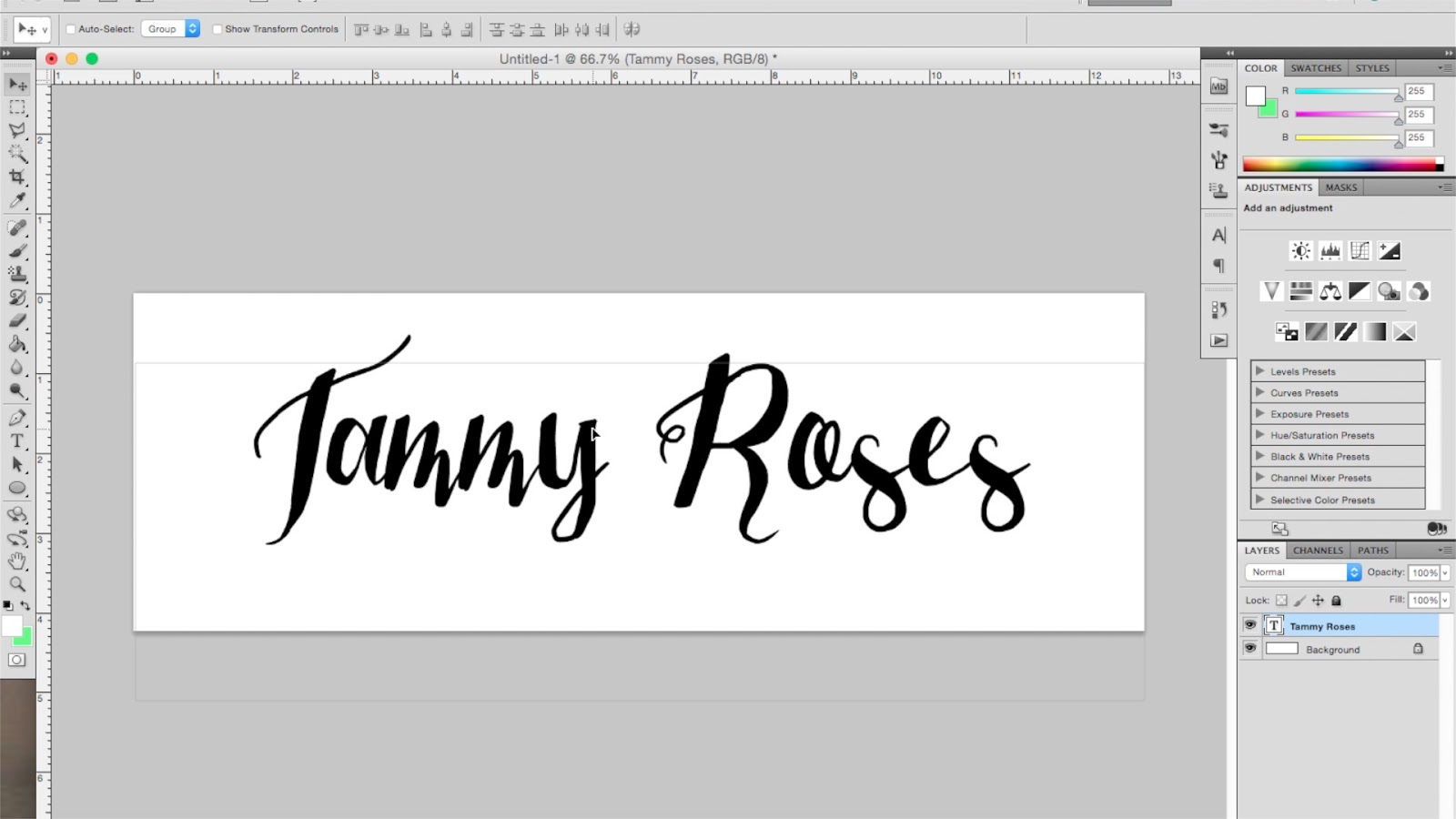Hide the Tammy Roses layer
The width and height of the screenshot is (1456, 819).
(x=1249, y=625)
